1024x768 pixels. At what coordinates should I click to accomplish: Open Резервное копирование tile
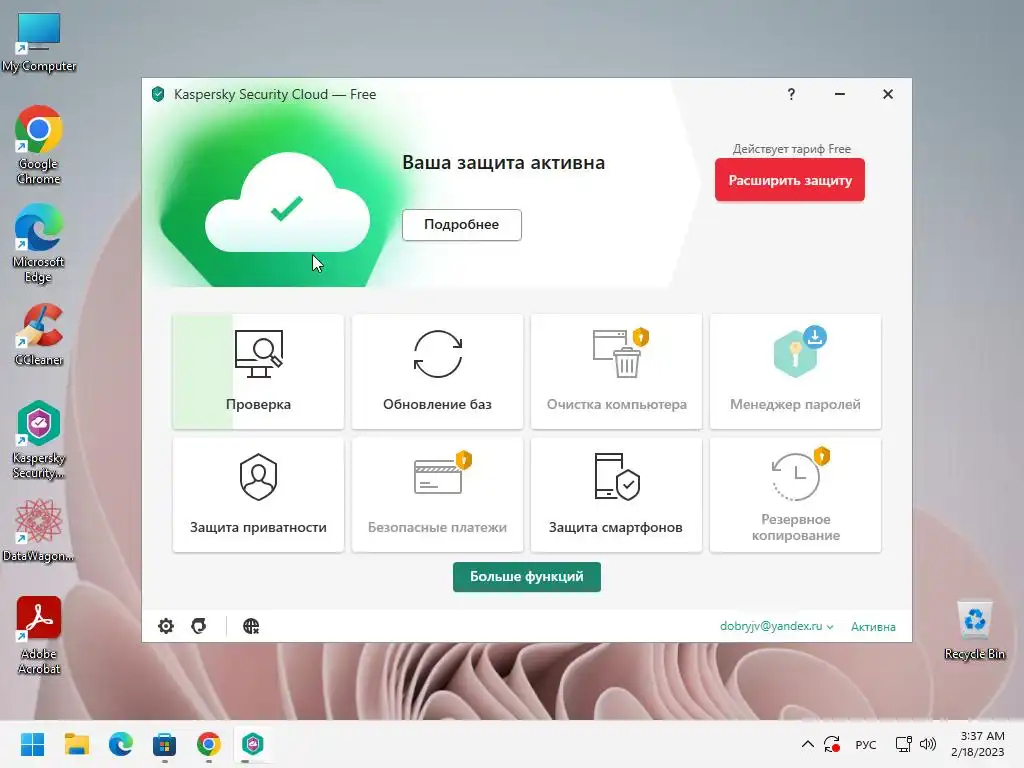[x=795, y=495]
